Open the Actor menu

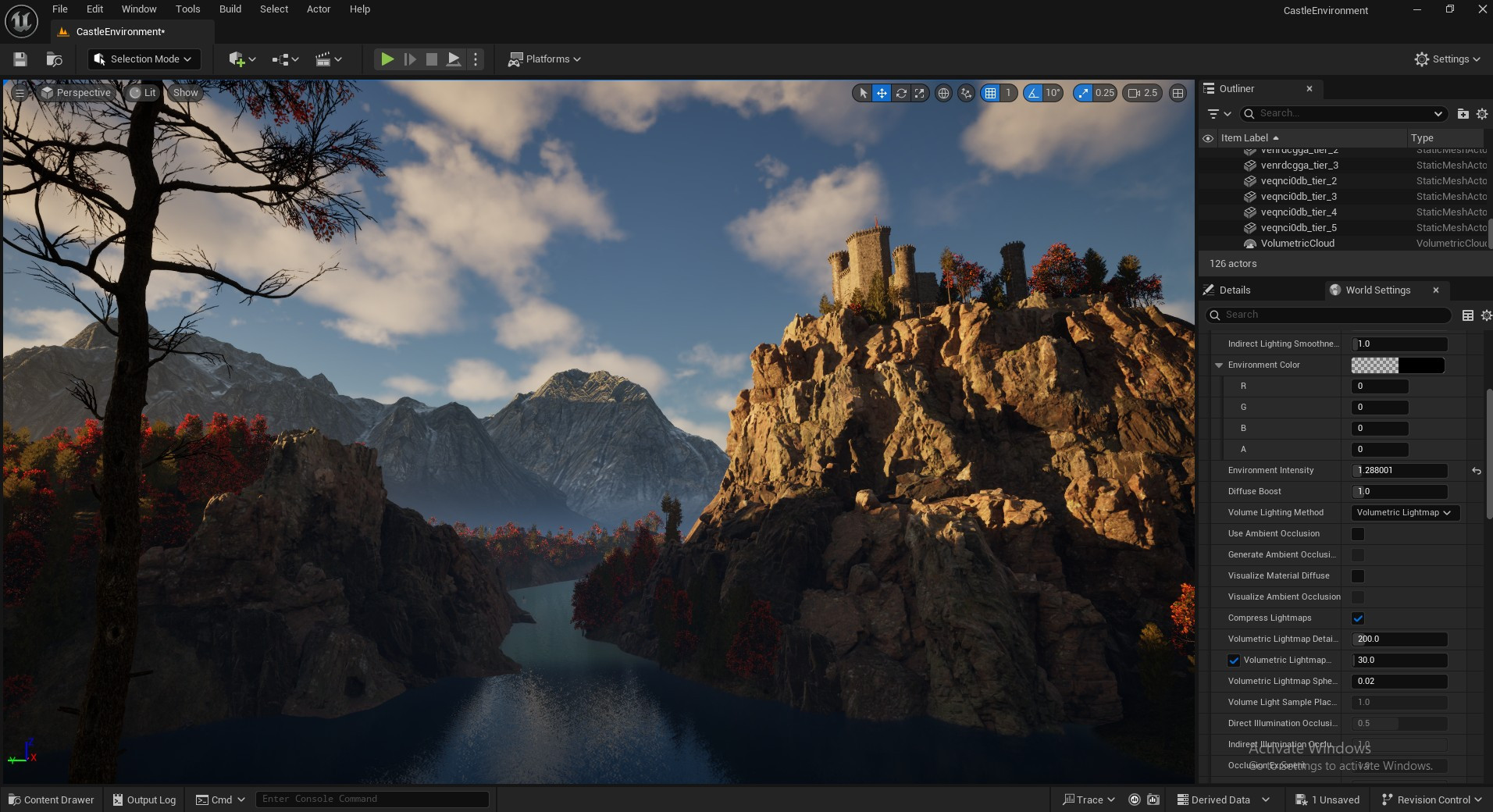coord(319,9)
